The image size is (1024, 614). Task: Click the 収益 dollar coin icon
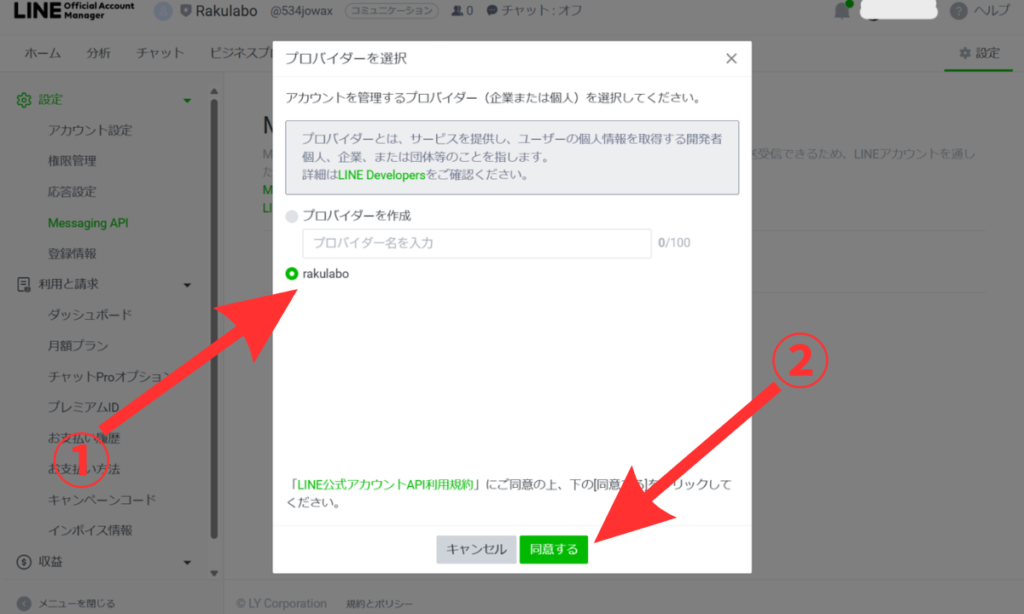click(24, 562)
